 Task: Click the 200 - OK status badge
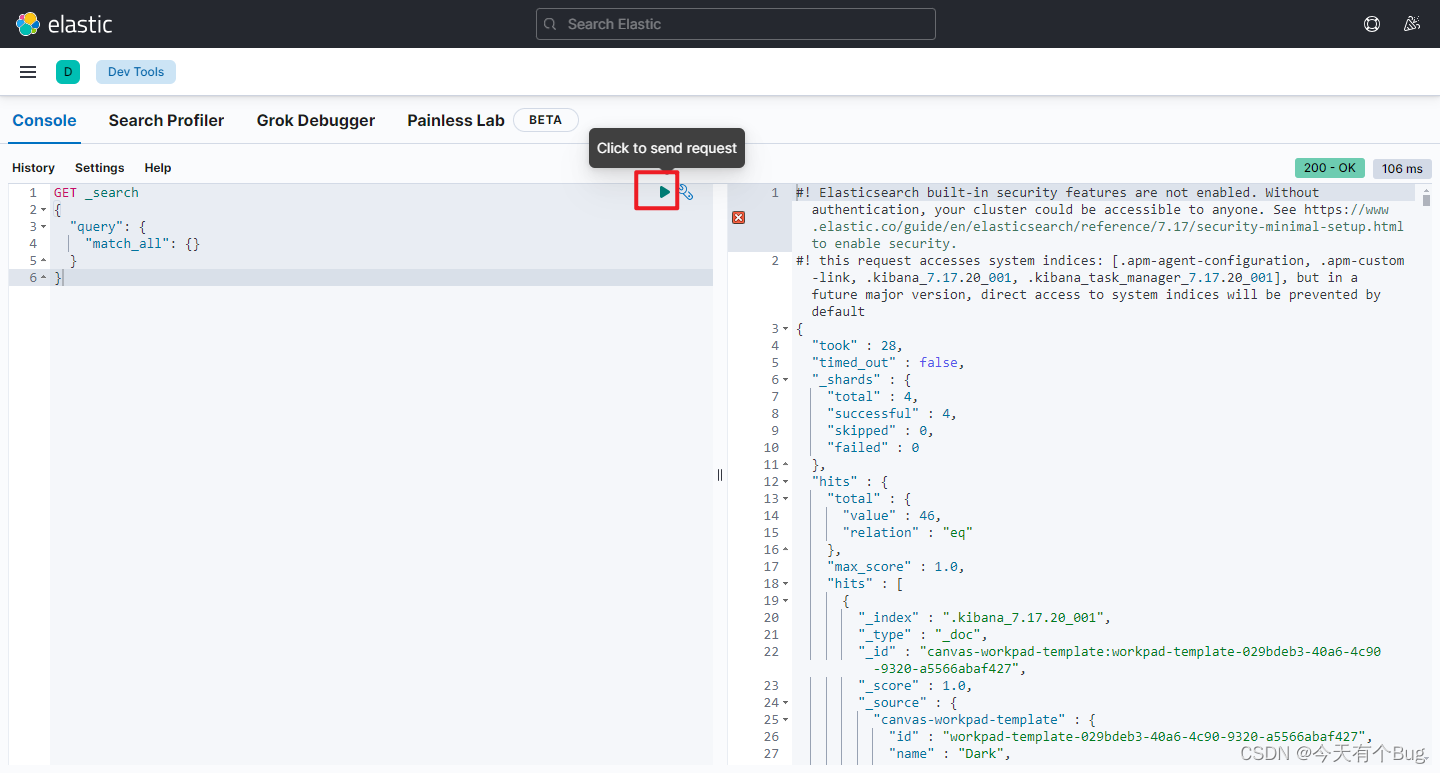point(1329,167)
